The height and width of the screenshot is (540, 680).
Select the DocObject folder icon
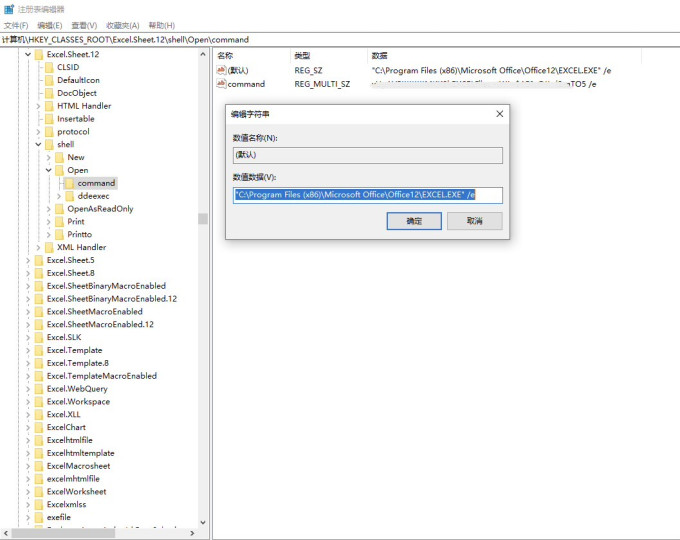49,93
